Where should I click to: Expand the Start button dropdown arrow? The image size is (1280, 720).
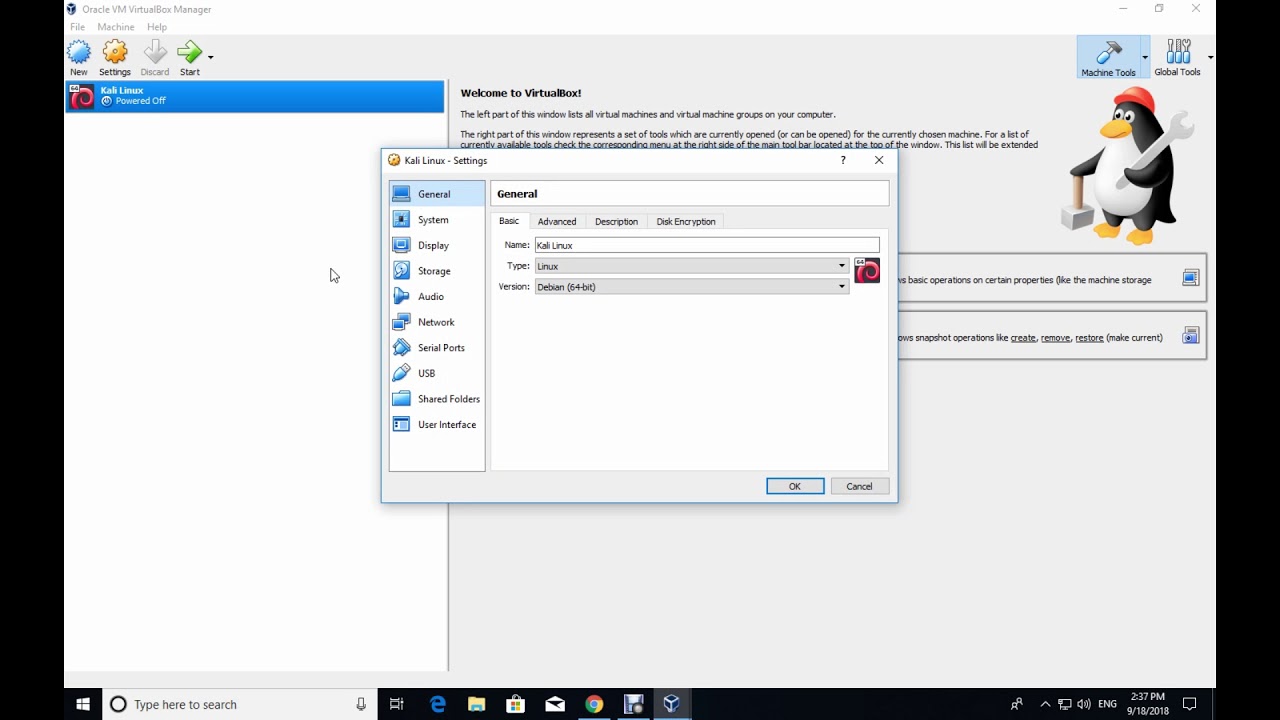tap(210, 57)
